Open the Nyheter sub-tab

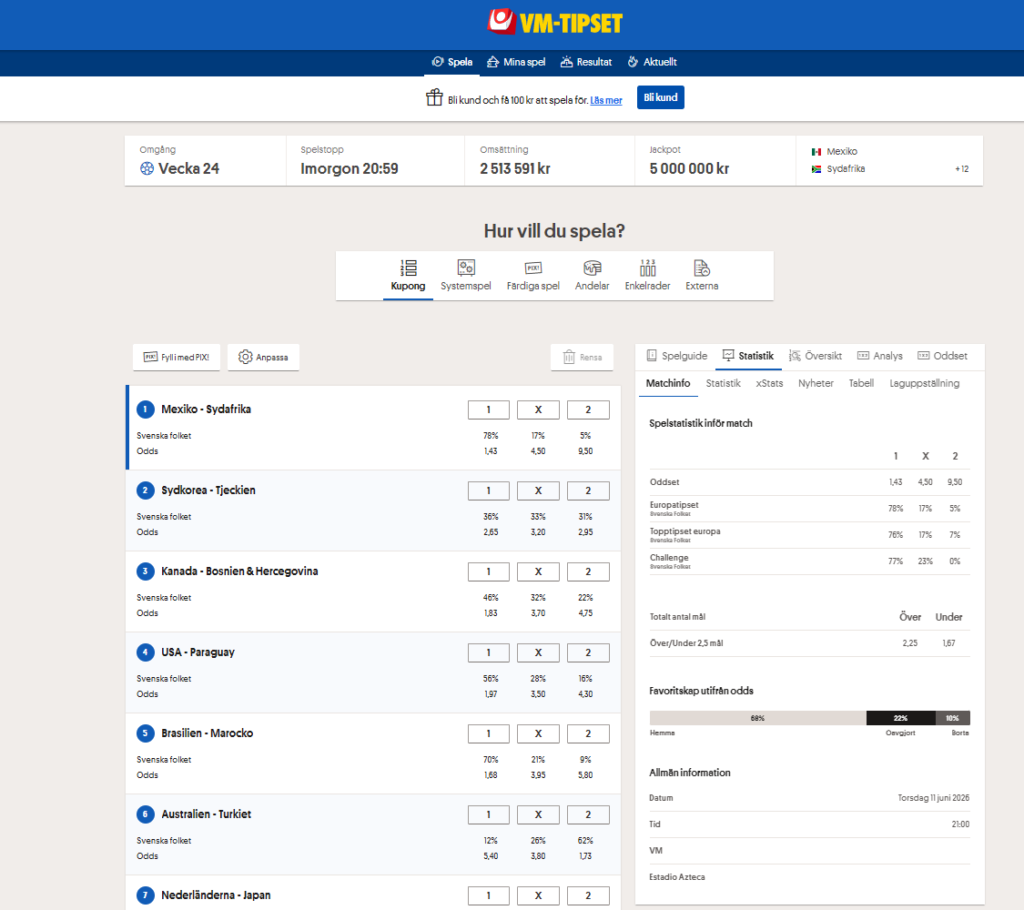pyautogui.click(x=816, y=383)
